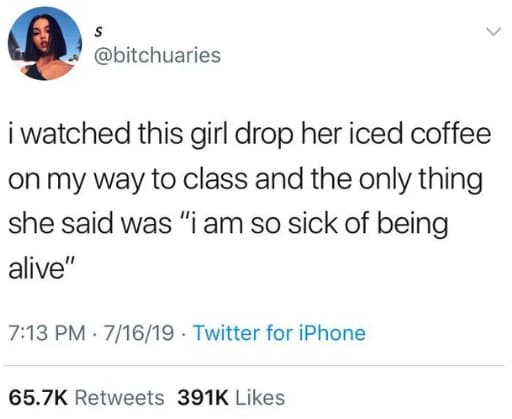
Task: Click the word "Retweets" label
Action: 120,398
